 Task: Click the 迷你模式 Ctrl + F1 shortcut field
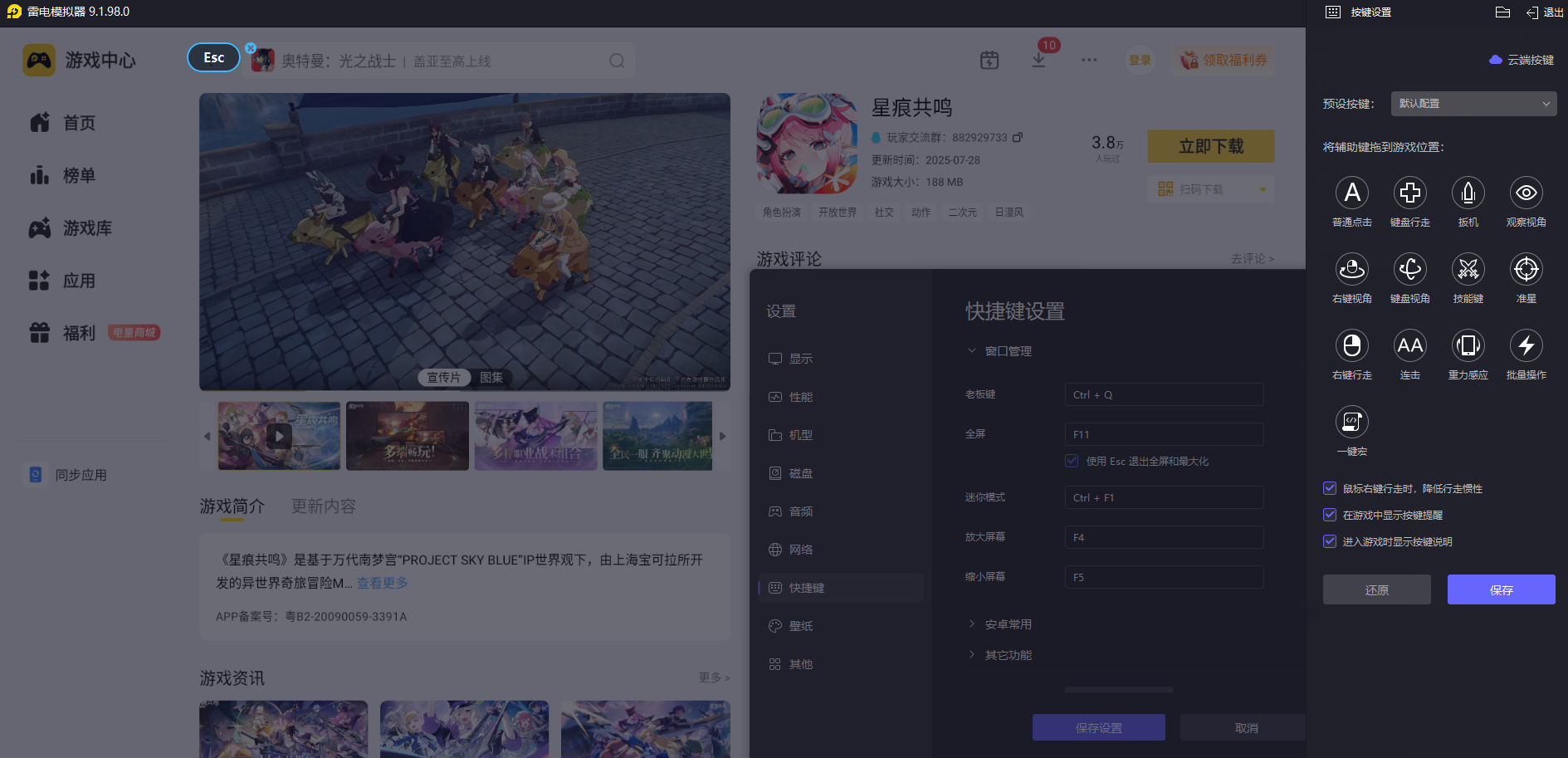[x=1164, y=497]
